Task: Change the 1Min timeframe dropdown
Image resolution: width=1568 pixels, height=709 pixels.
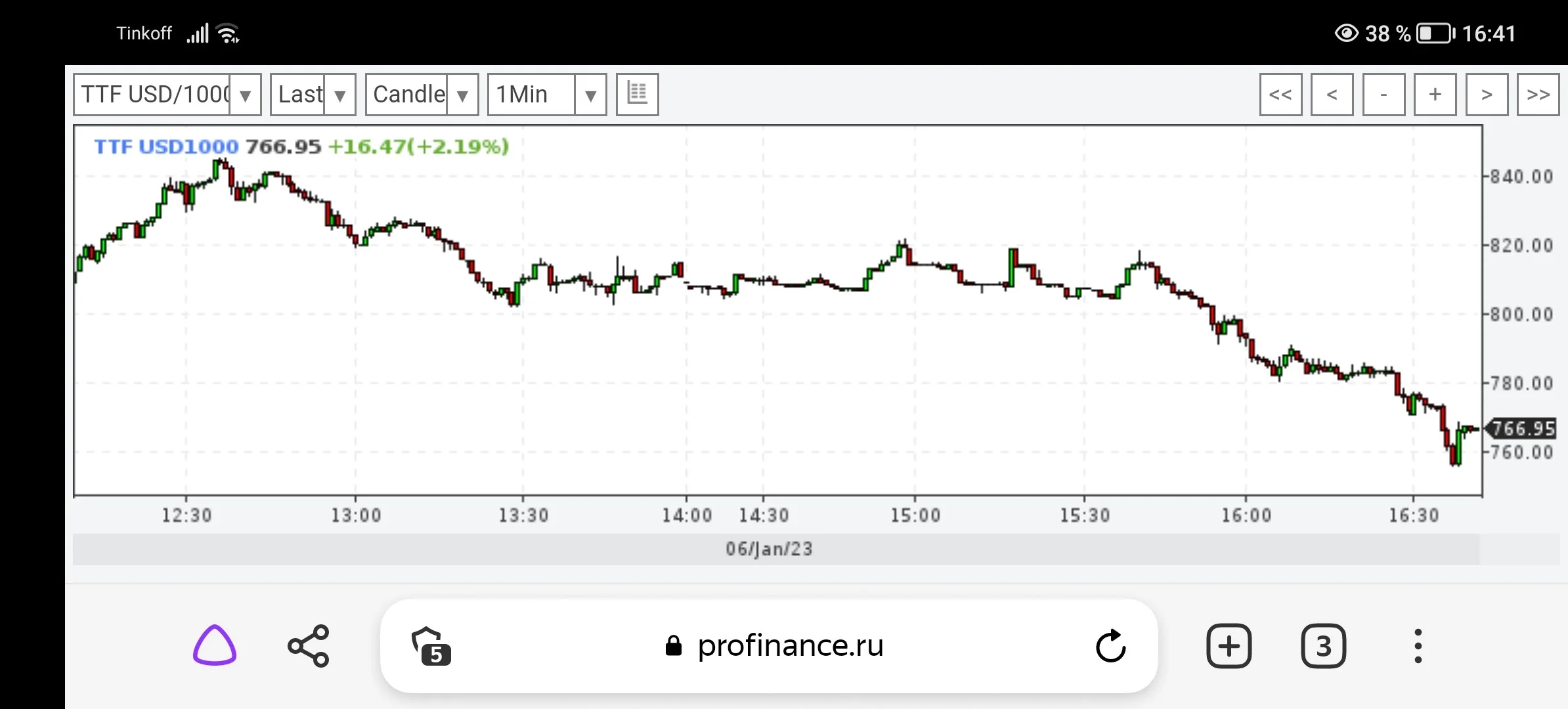Action: click(x=547, y=95)
